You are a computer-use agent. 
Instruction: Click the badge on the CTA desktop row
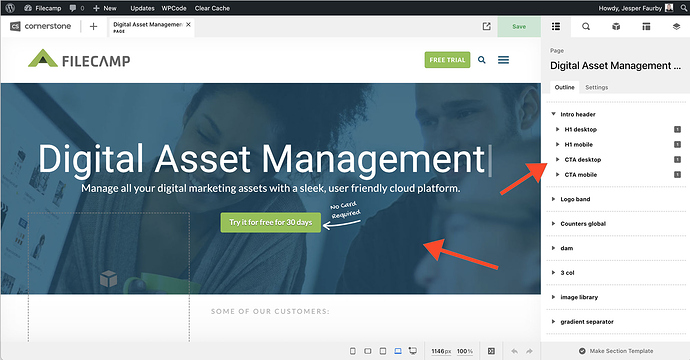pos(677,159)
